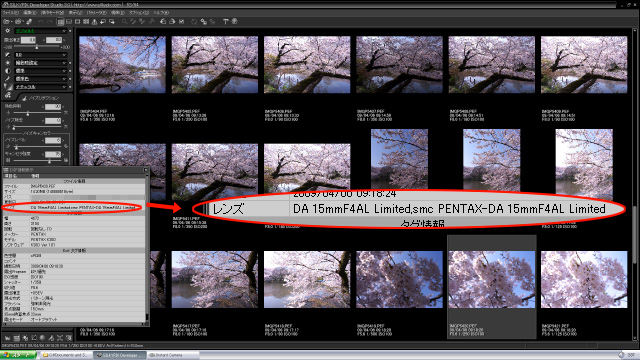640x360 pixels.
Task: Click the magnifier zoom tool icon
Action: click(x=124, y=22)
